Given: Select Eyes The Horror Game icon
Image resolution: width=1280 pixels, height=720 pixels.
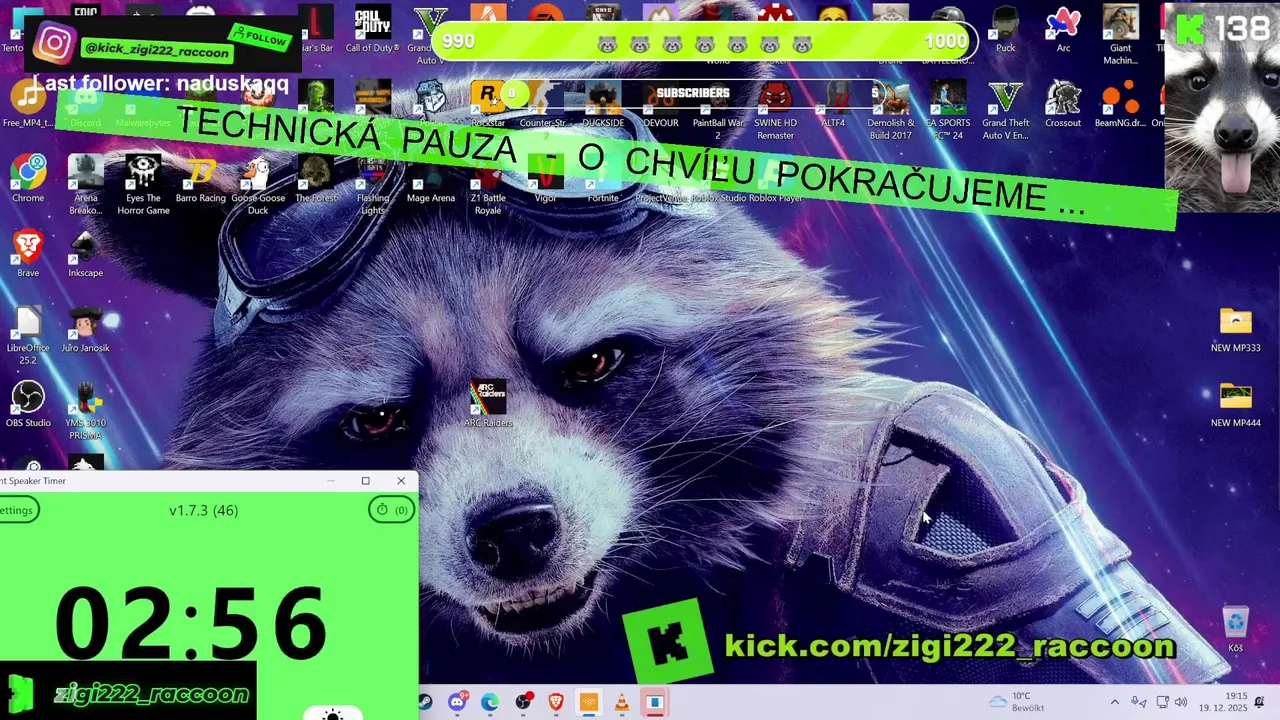Looking at the screenshot, I should [143, 185].
